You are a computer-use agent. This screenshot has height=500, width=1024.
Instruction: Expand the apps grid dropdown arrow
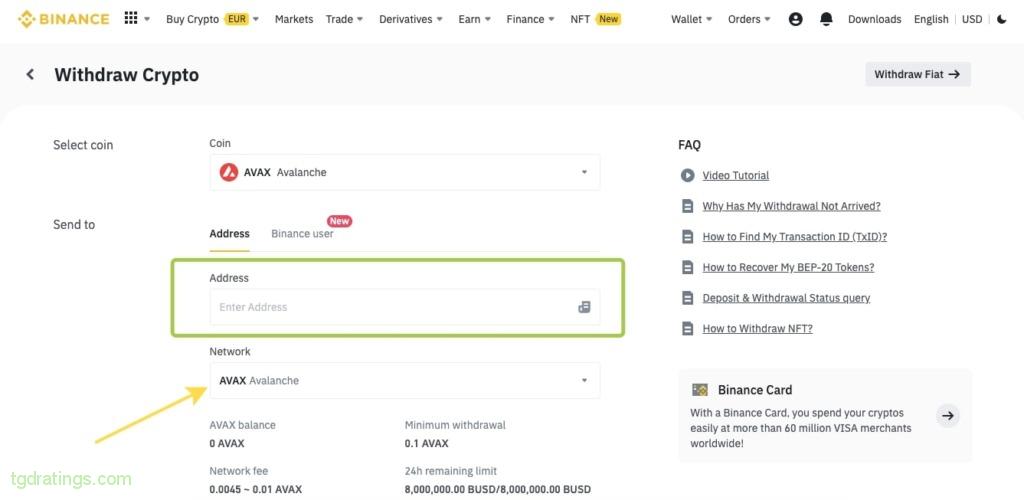pyautogui.click(x=147, y=20)
